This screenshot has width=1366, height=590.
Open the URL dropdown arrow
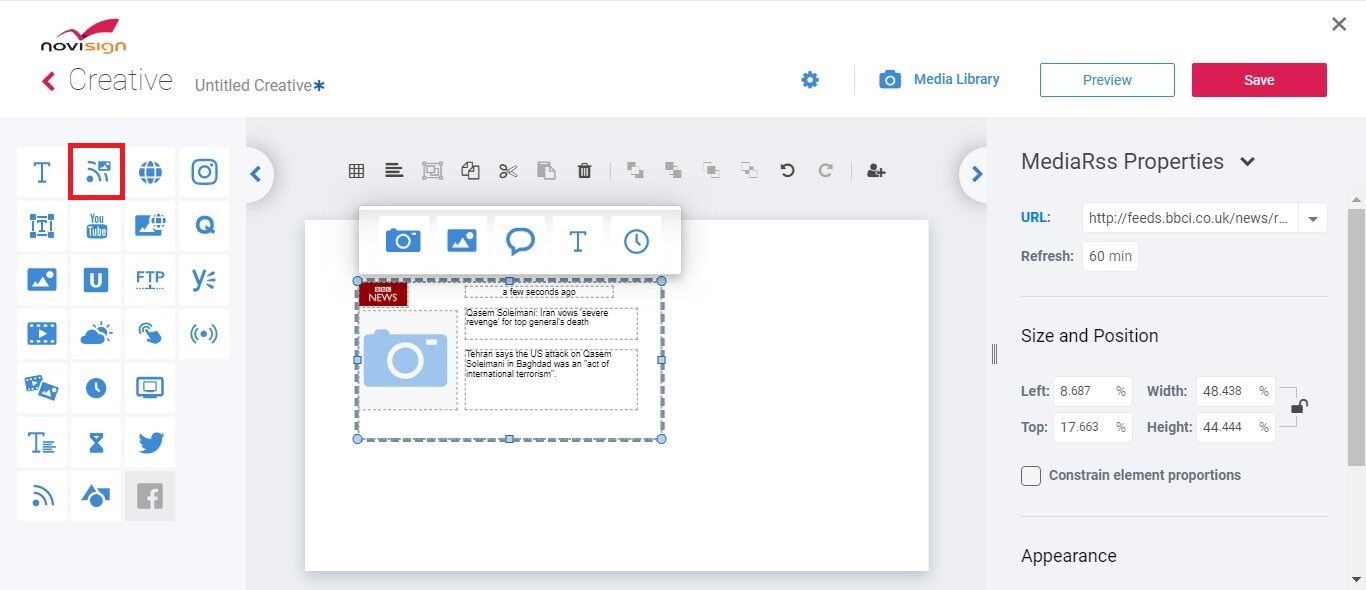[1312, 218]
